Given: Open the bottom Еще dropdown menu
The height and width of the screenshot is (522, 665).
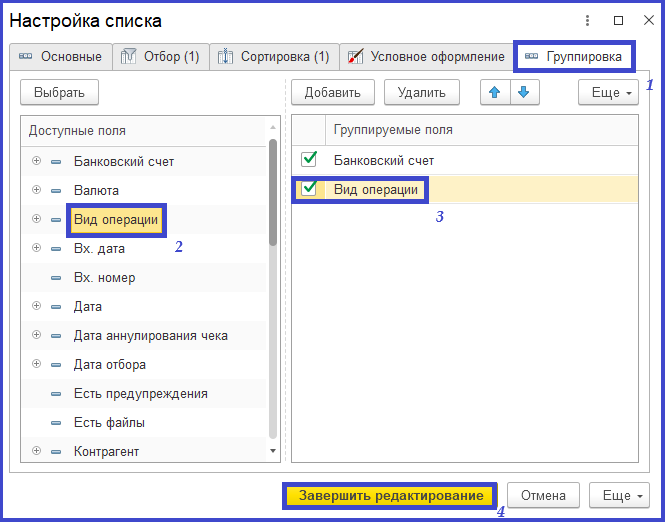Looking at the screenshot, I should click(620, 495).
